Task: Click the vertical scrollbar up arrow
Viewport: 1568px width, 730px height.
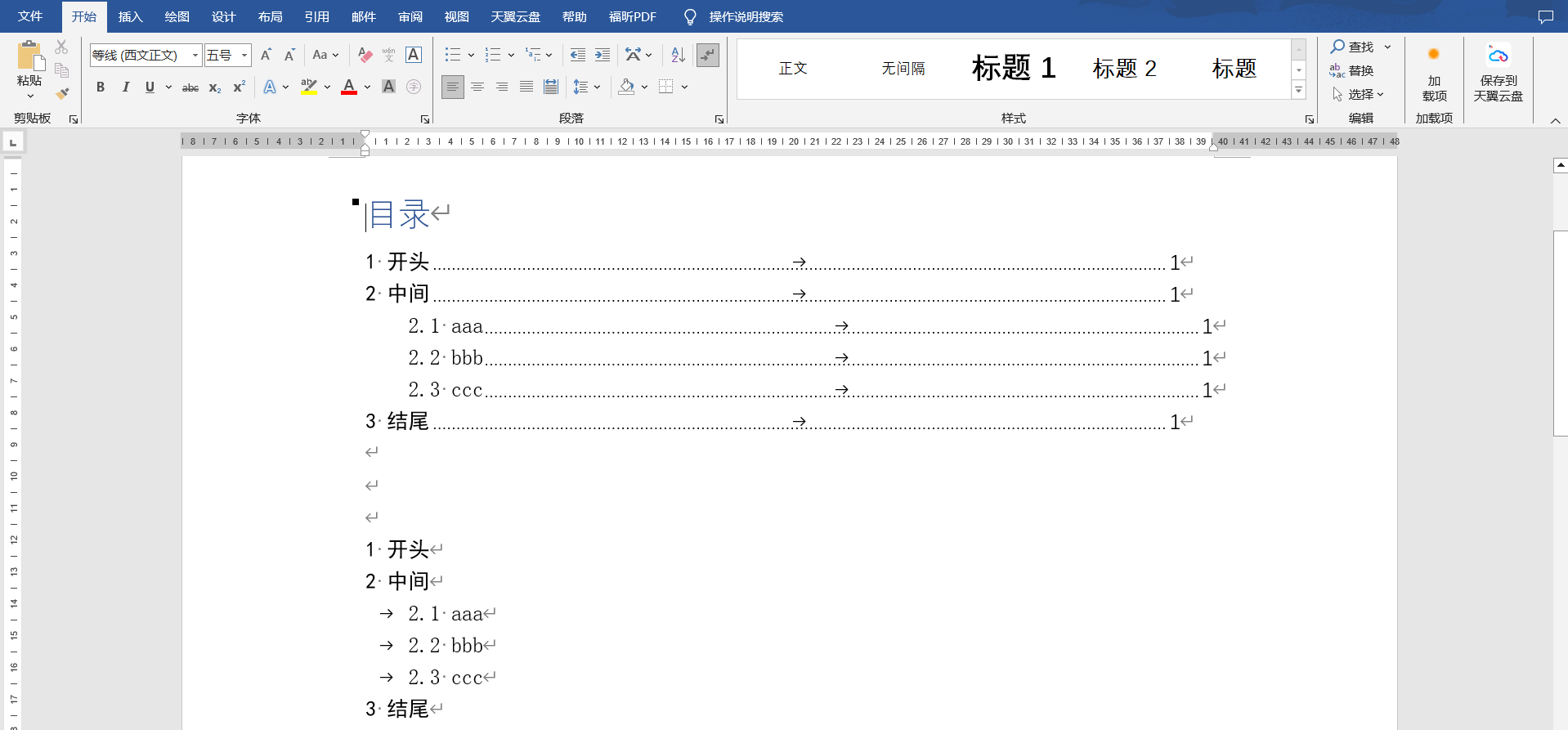Action: pyautogui.click(x=1561, y=165)
